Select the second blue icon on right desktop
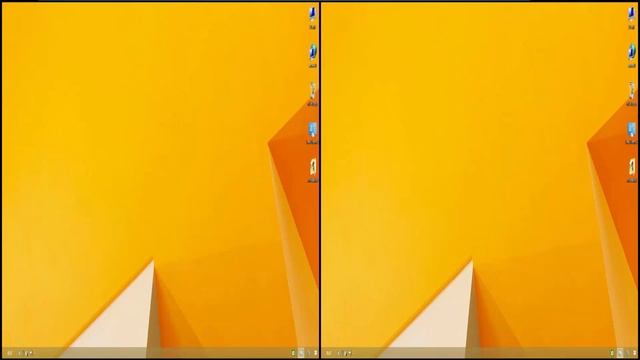The image size is (640, 360). tap(632, 52)
